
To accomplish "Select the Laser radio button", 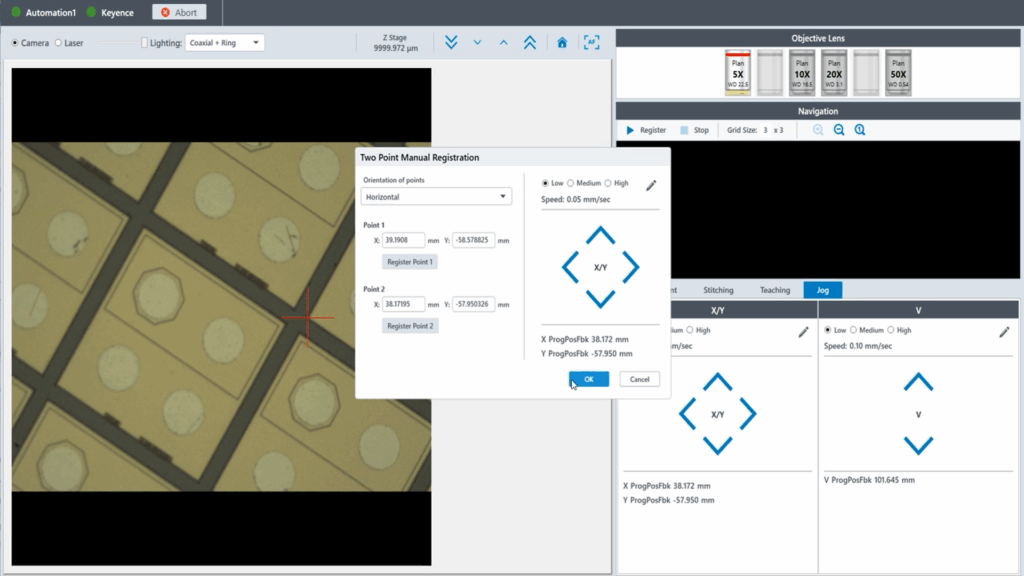I will [59, 43].
